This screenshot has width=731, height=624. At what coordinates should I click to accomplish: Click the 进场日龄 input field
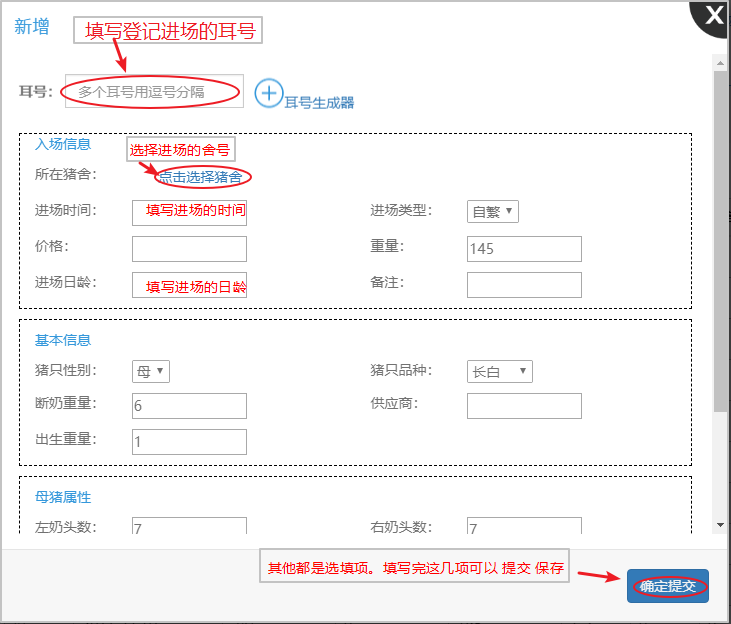coord(189,285)
